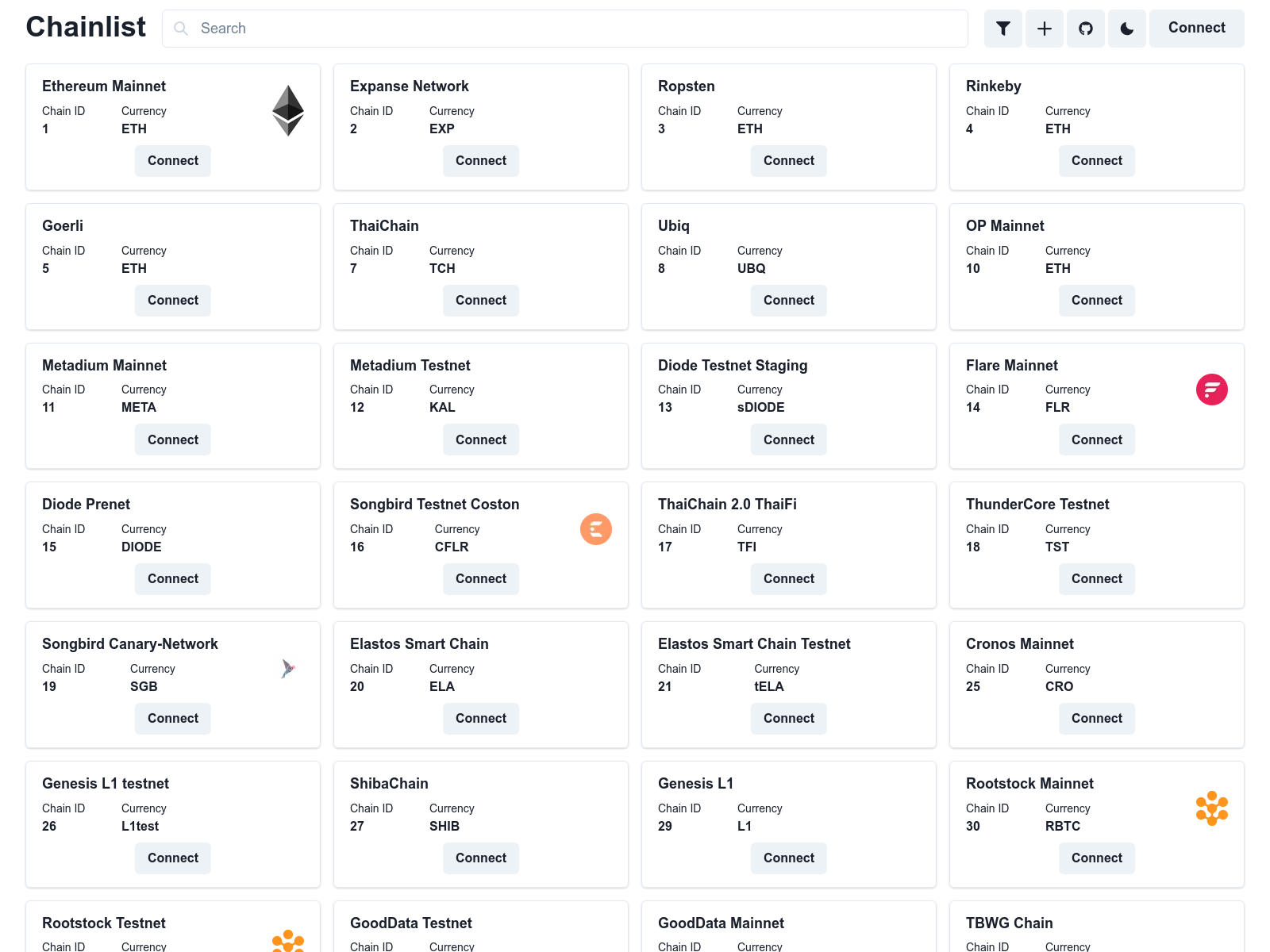Viewport: 1270px width, 952px height.
Task: Connect to ThaiChain 2.0 ThaiFi
Action: [x=789, y=579]
